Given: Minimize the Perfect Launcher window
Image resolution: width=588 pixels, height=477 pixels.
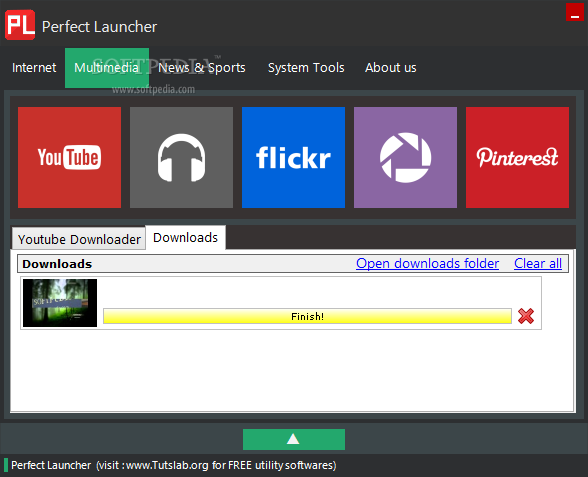Looking at the screenshot, I should tap(574, 12).
